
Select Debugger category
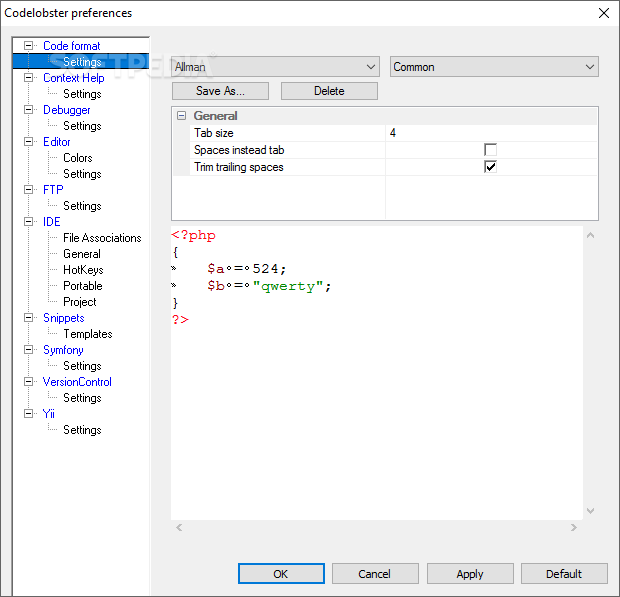pos(66,110)
